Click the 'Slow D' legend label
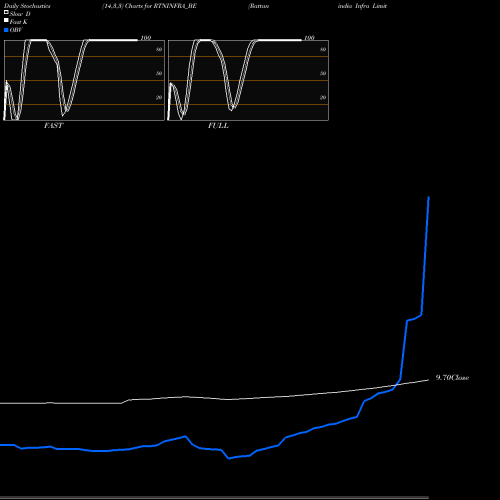 (x=20, y=14)
